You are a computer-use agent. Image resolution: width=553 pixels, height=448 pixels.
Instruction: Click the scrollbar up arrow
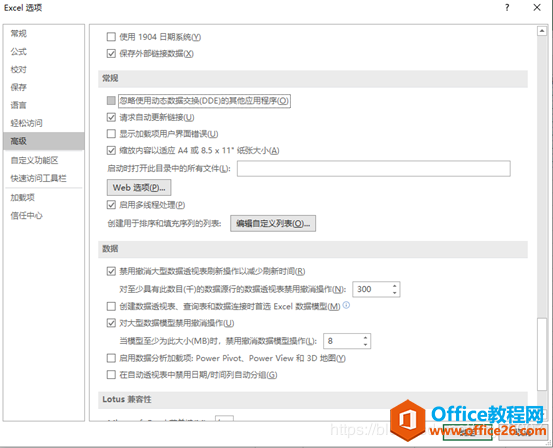[x=542, y=31]
